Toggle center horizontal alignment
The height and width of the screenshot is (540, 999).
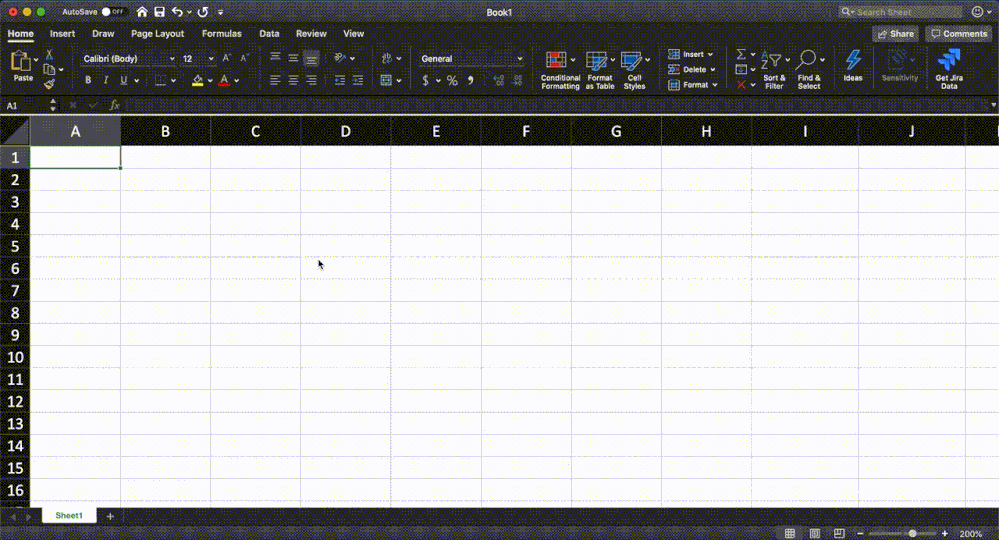pyautogui.click(x=293, y=80)
